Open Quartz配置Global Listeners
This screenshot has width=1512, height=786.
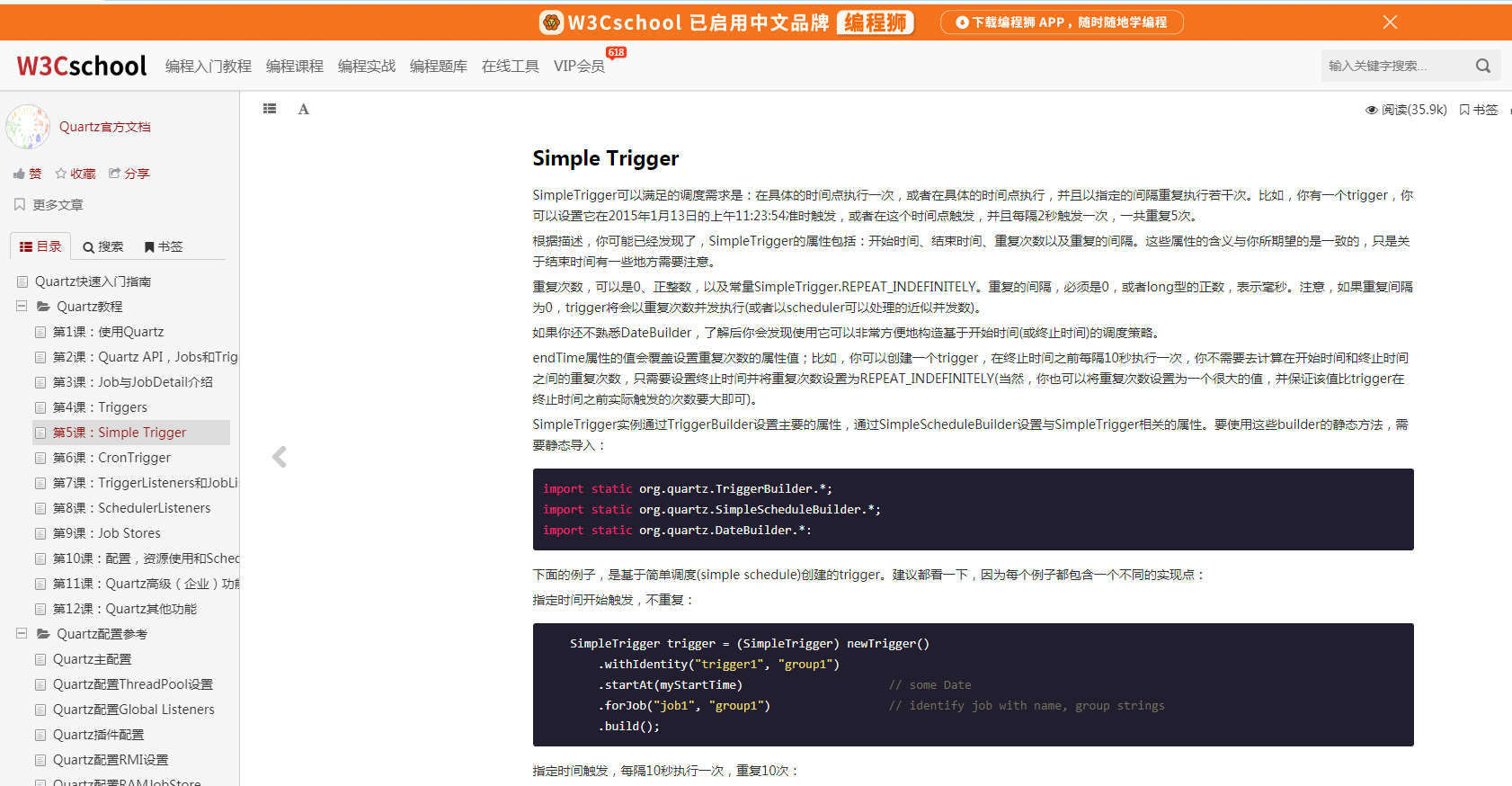133,710
